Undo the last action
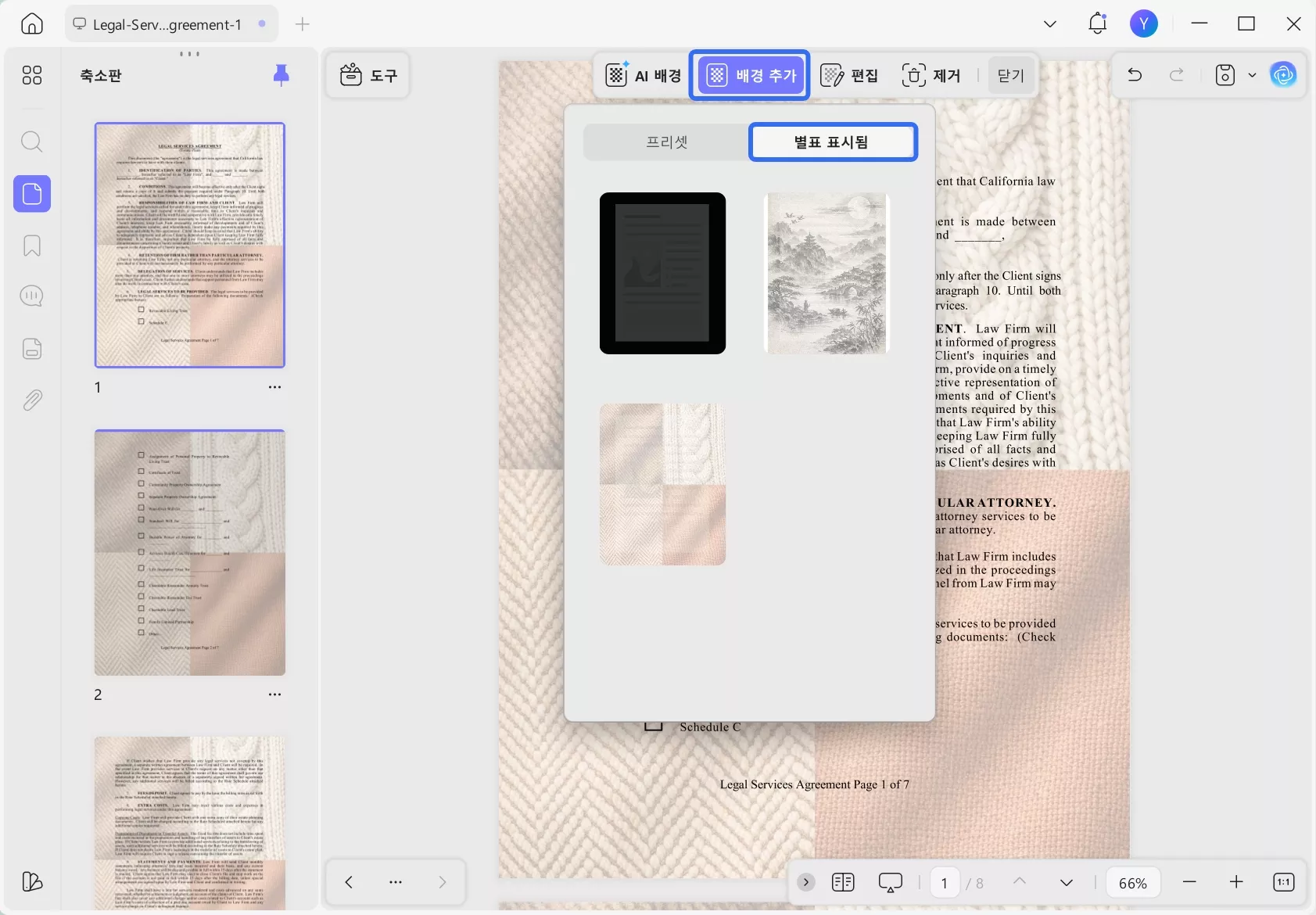This screenshot has width=1316, height=915. 1135,75
